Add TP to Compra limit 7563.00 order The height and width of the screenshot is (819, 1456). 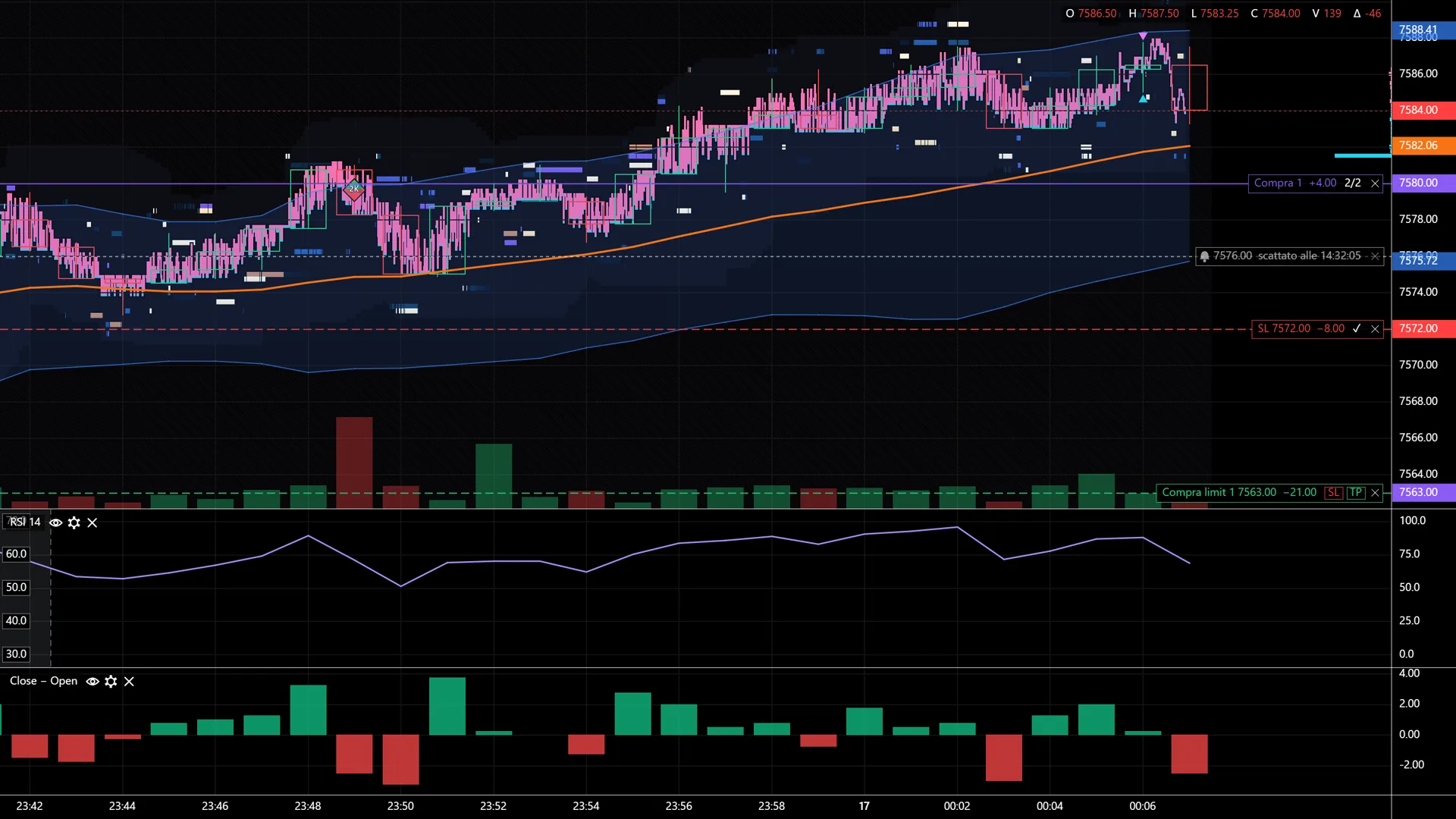[1356, 493]
